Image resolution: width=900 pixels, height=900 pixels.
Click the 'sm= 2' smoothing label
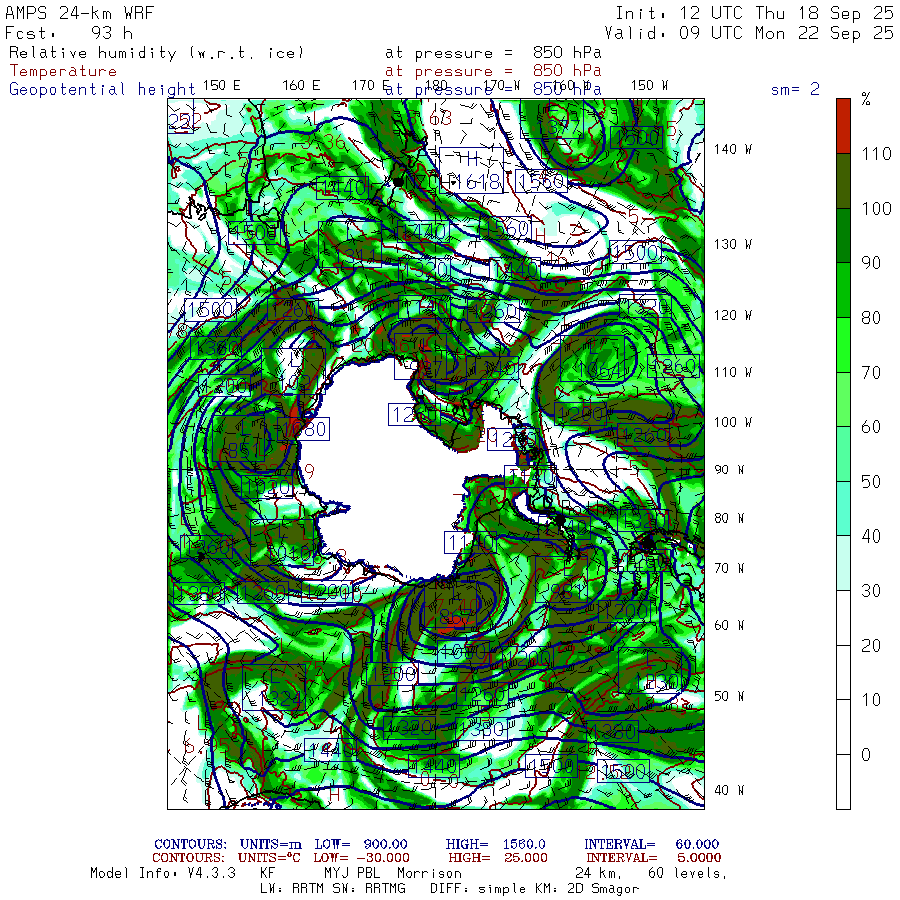pos(795,89)
